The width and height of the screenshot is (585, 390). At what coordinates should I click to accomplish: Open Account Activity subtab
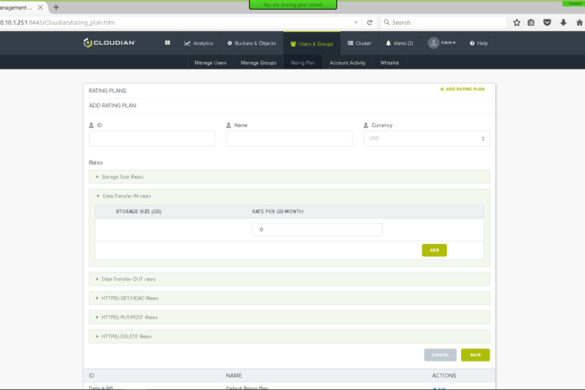click(x=348, y=63)
